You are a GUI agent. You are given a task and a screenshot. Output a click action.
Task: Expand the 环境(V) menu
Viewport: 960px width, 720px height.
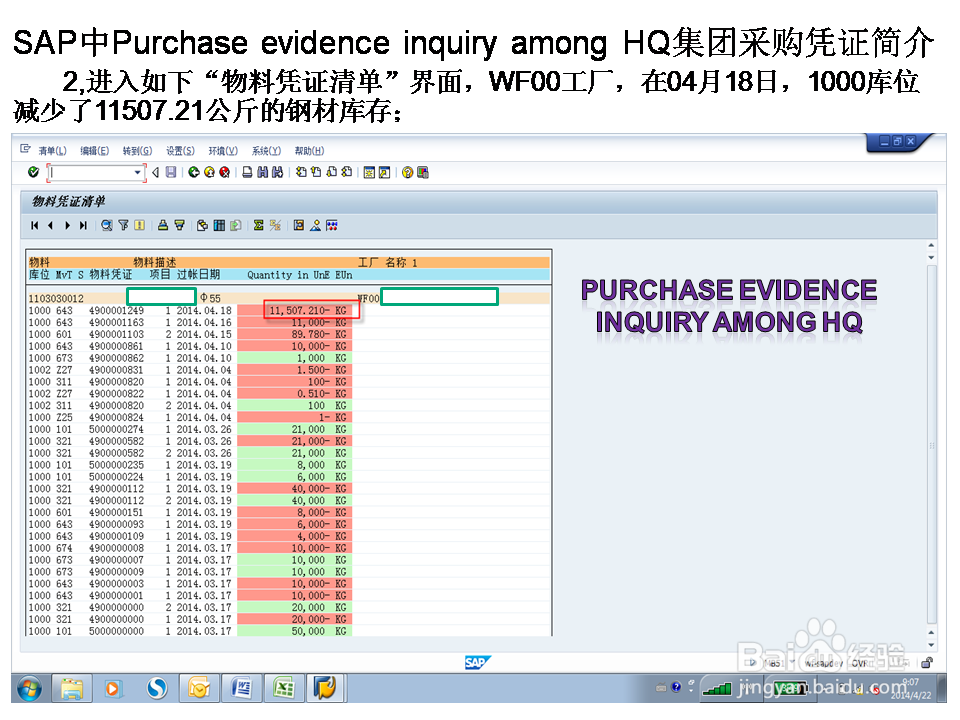point(221,150)
